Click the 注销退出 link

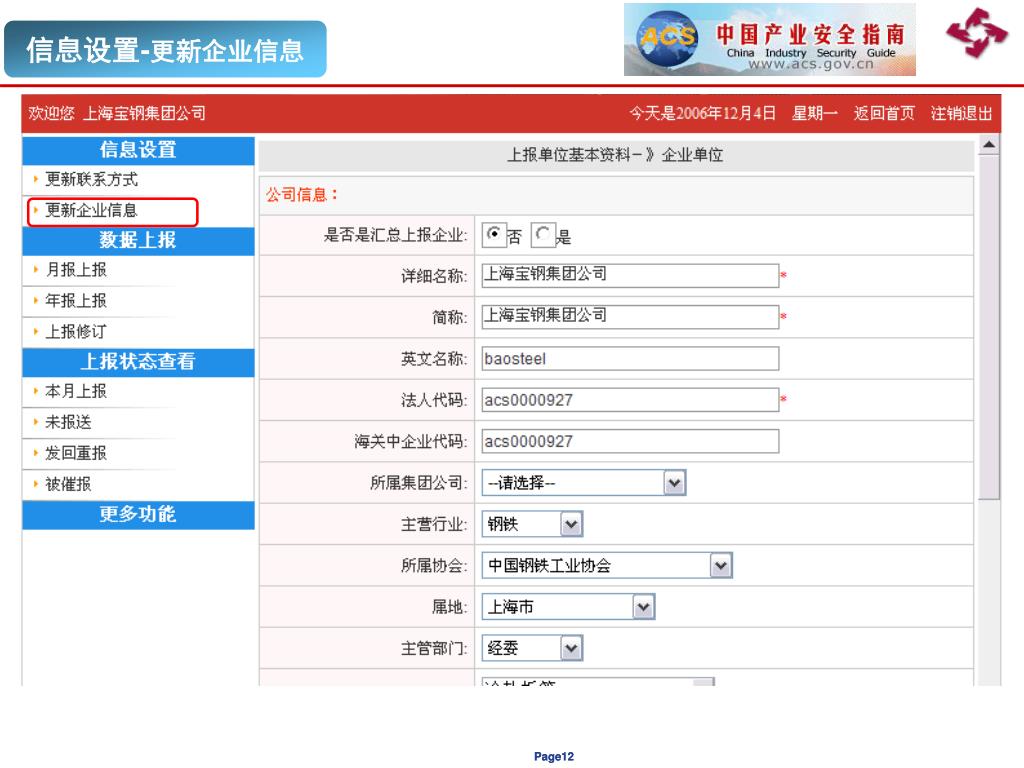(x=961, y=113)
